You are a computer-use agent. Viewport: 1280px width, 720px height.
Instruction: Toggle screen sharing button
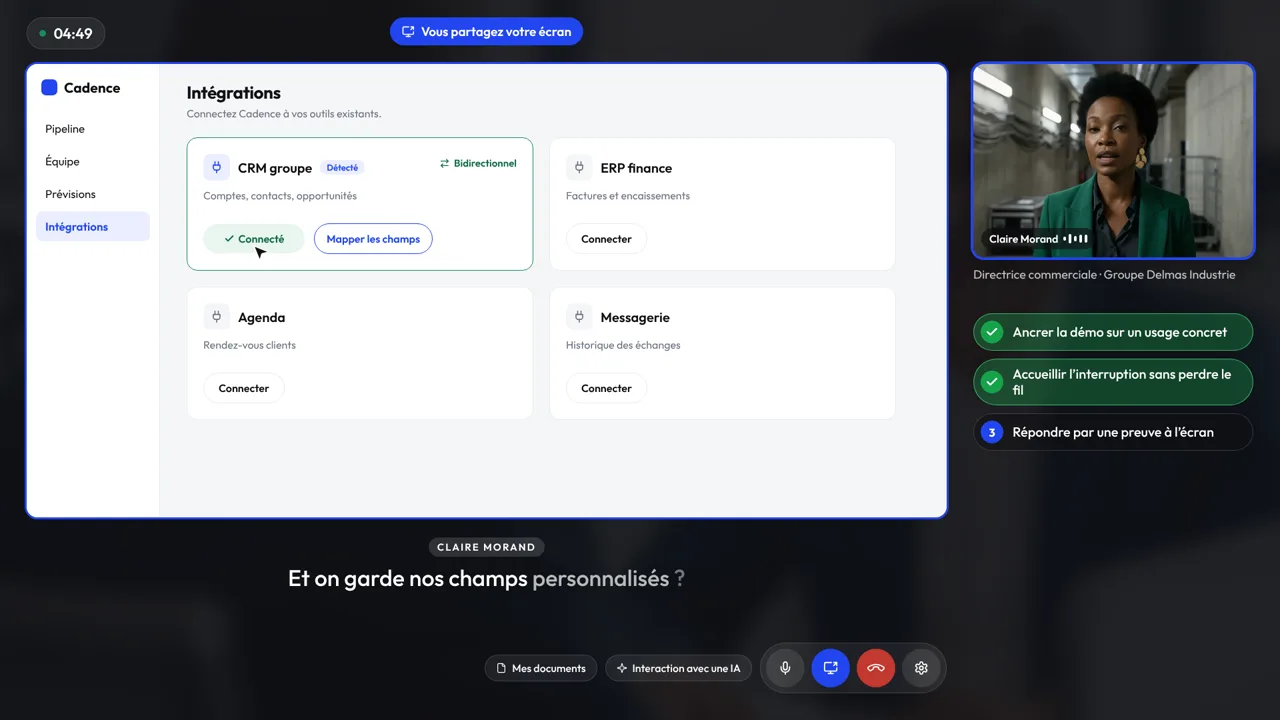click(830, 668)
